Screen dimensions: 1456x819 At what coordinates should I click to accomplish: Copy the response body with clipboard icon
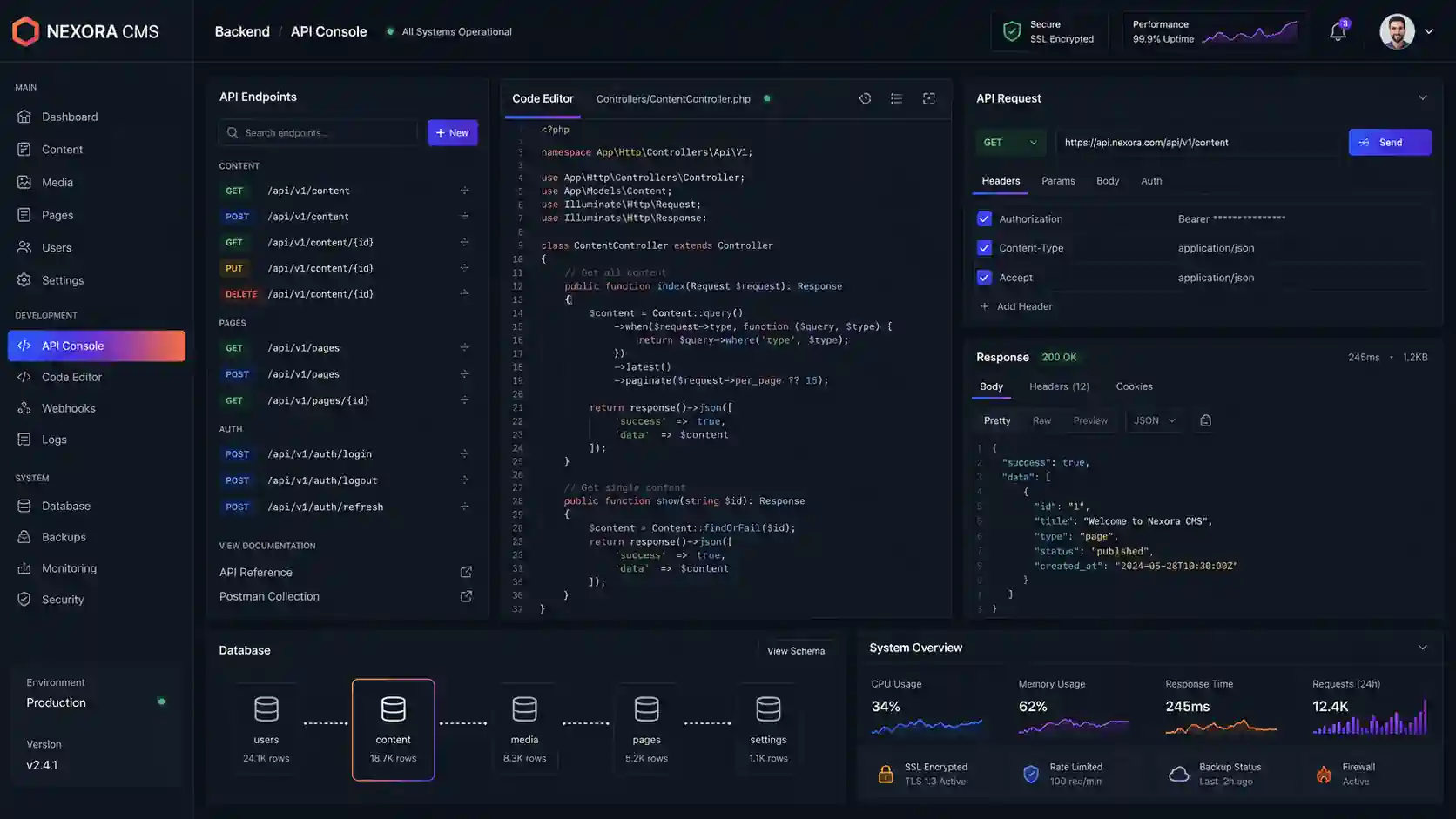1205,420
